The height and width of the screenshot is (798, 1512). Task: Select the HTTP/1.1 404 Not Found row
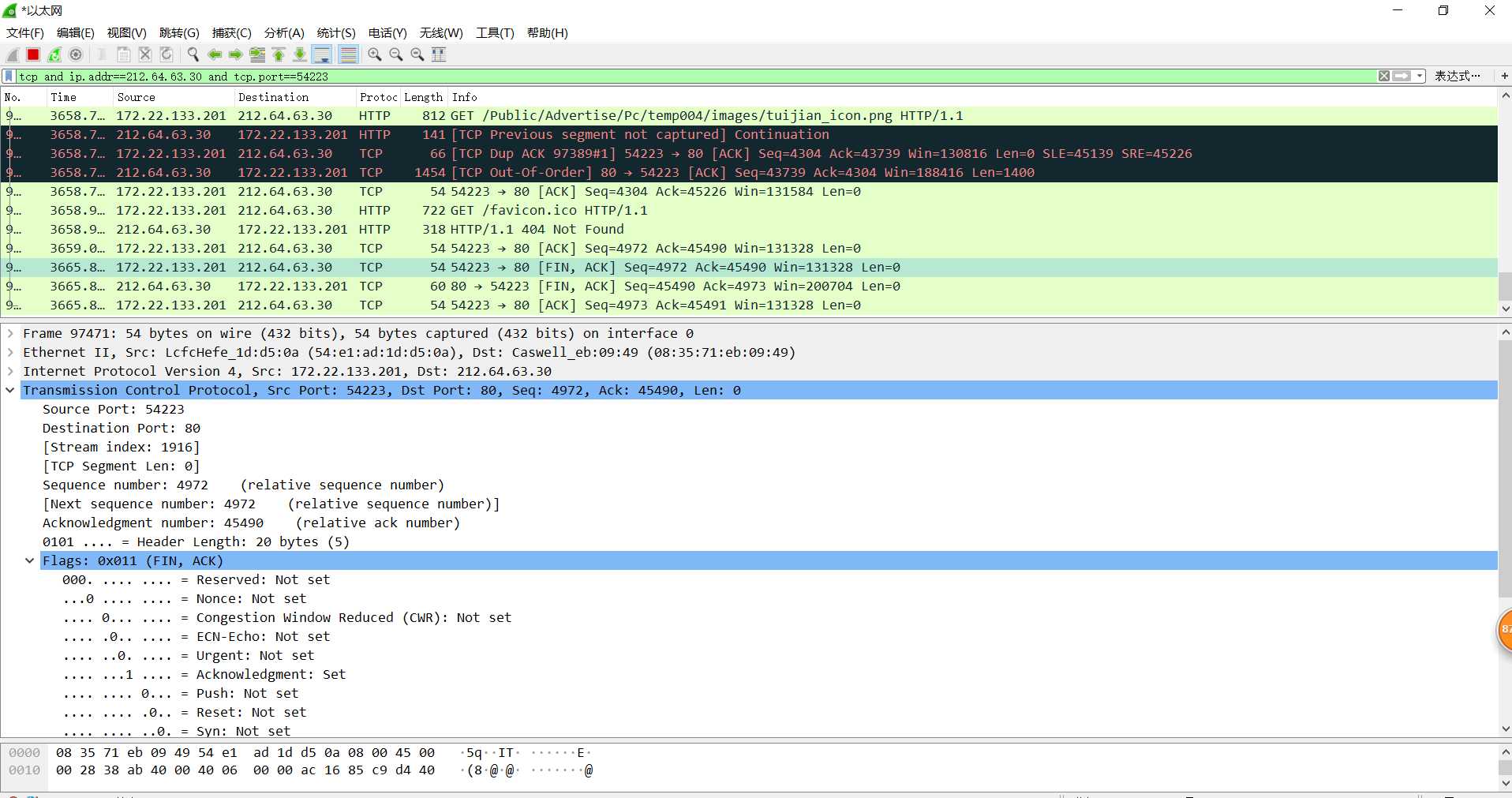tap(749, 229)
